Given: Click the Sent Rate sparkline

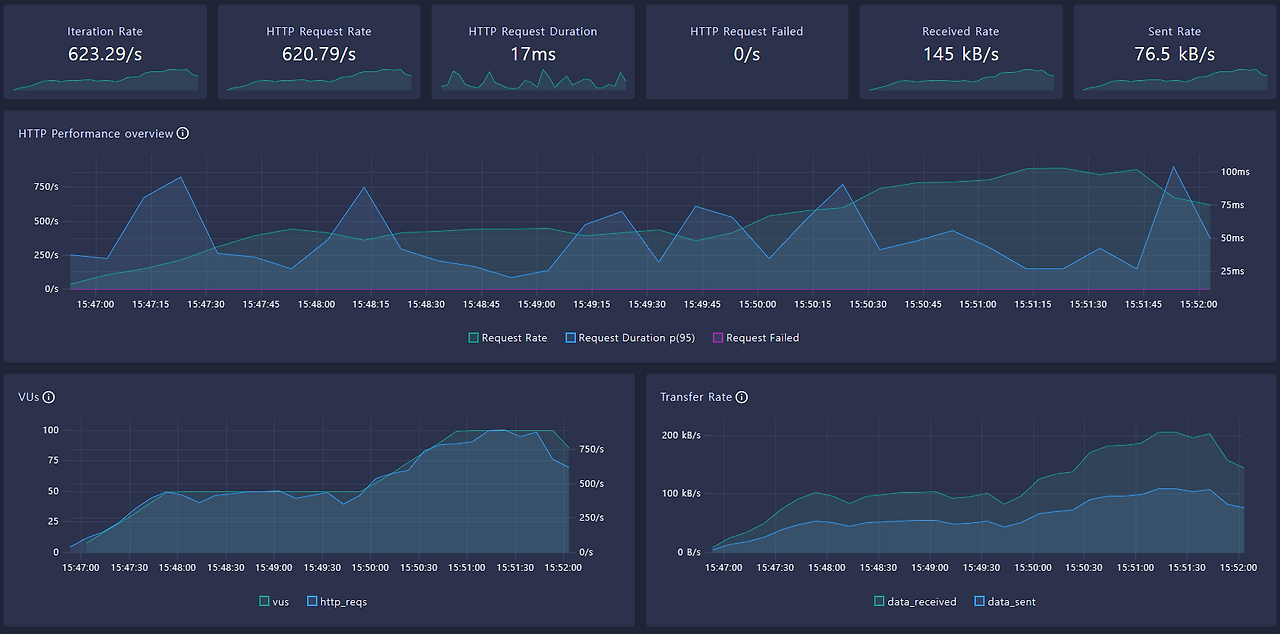Looking at the screenshot, I should click(x=1175, y=80).
